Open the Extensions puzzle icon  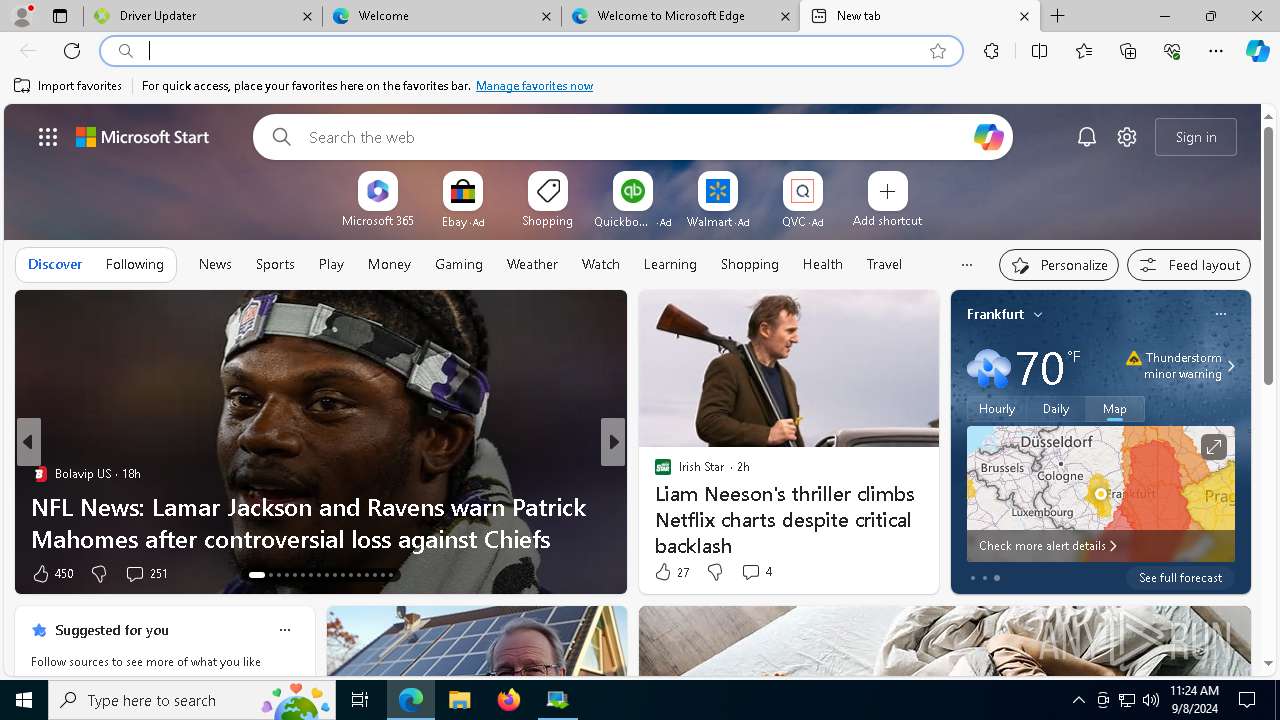coord(991,51)
